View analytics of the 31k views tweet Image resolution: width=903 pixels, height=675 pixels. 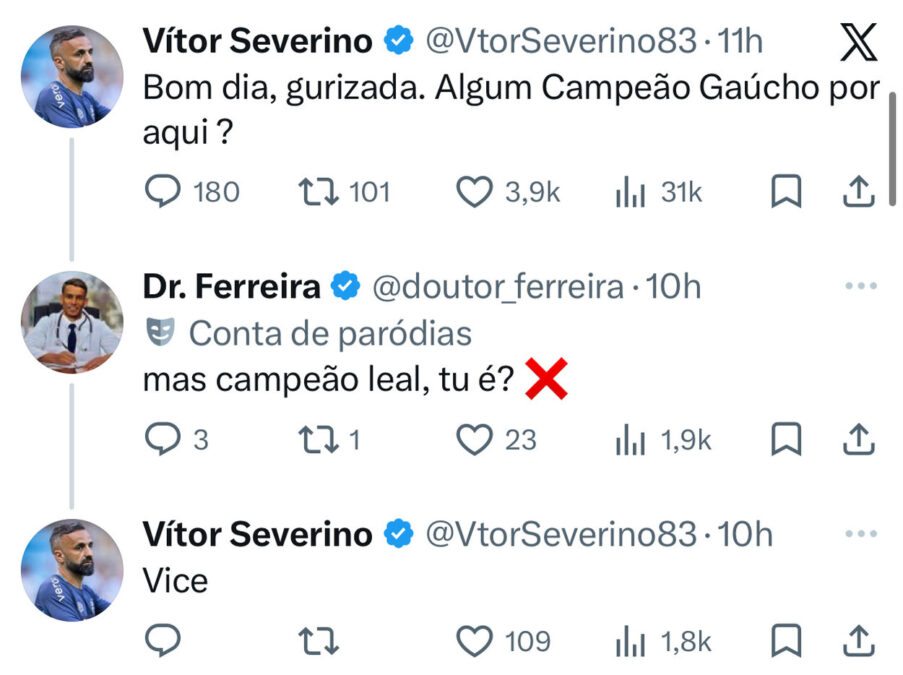tap(627, 192)
